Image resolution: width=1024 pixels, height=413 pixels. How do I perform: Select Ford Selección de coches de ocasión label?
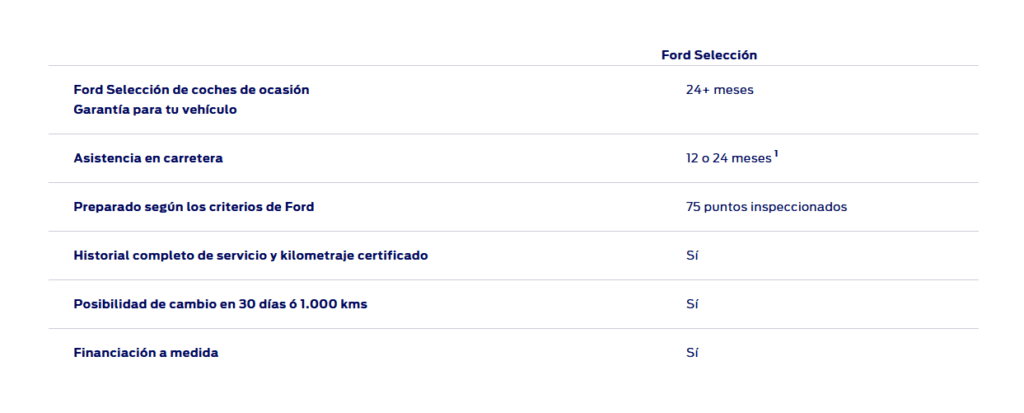coord(191,90)
